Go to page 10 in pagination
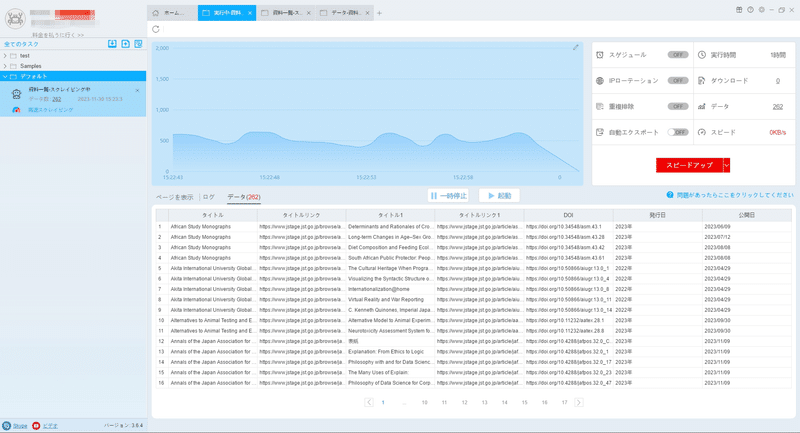Viewport: 800px width, 433px height. [424, 402]
